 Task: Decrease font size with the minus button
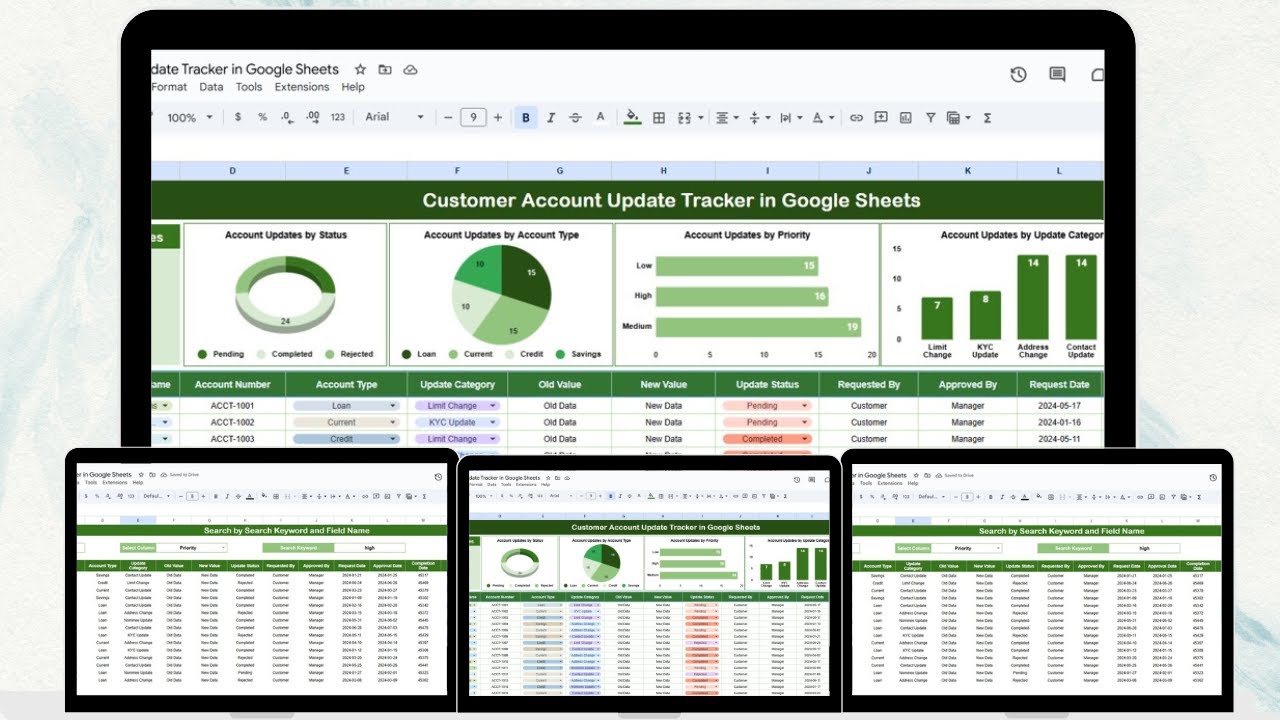click(448, 117)
